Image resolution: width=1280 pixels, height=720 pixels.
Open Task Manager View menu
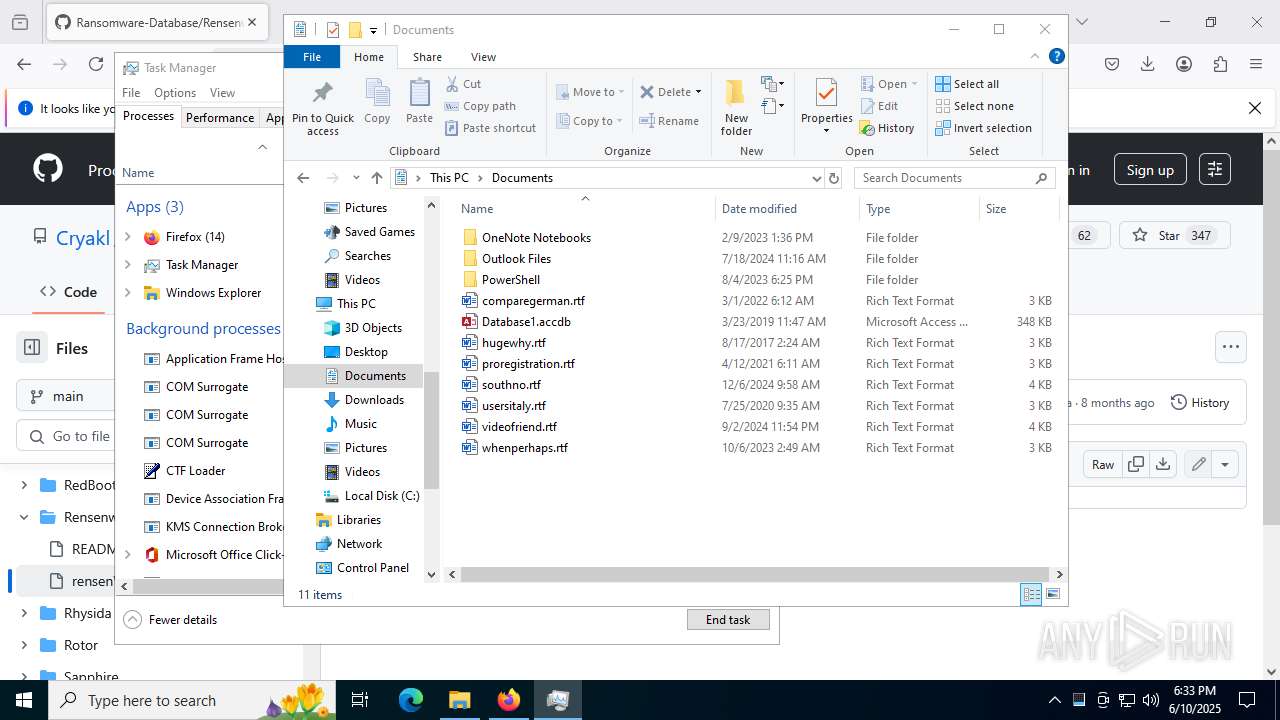pos(222,93)
